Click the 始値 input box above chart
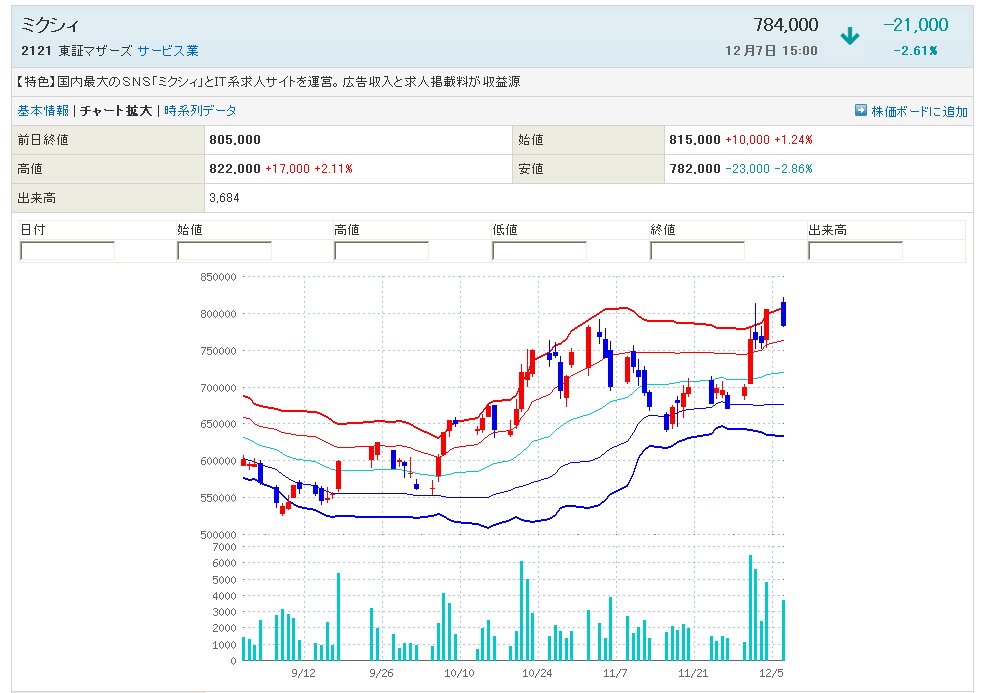 click(224, 251)
